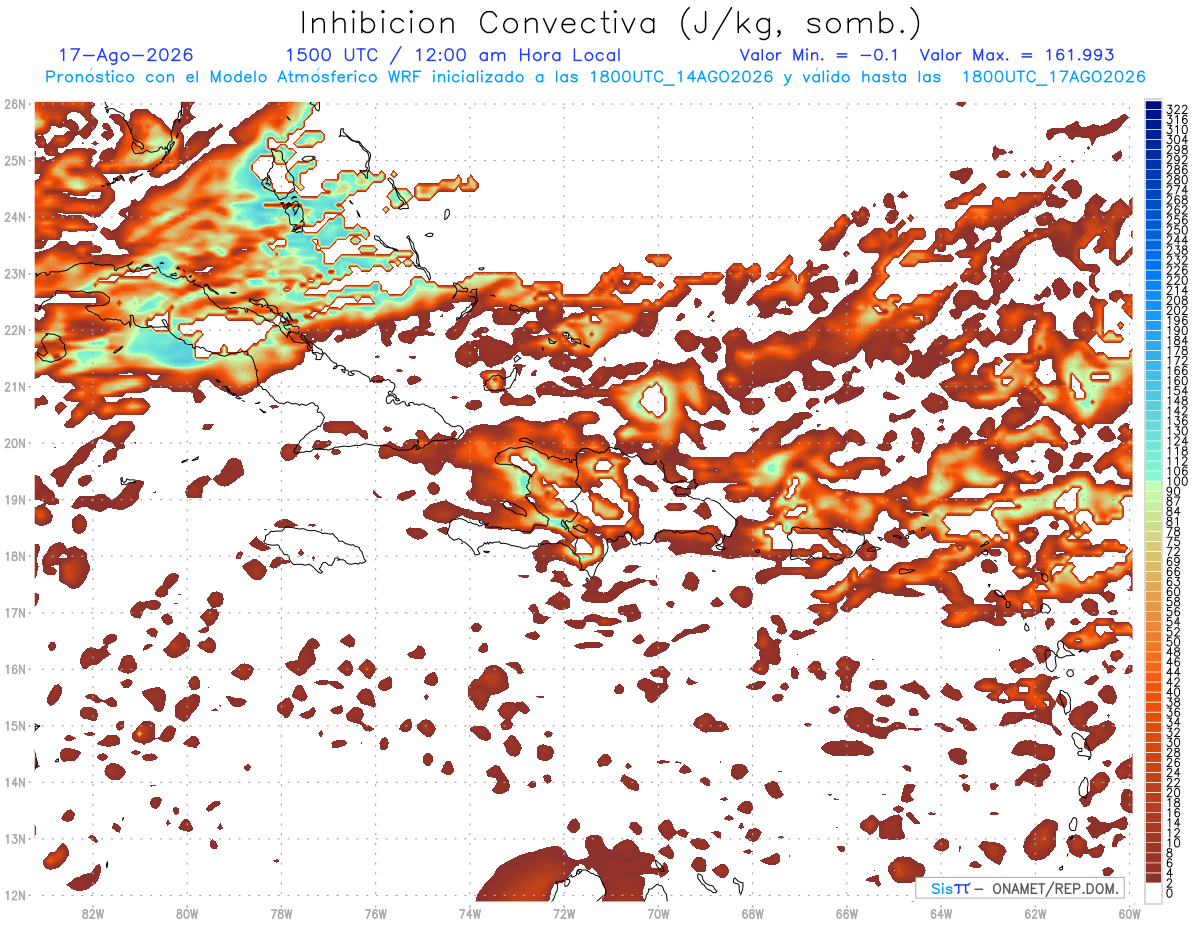This screenshot has height=927, width=1200.
Task: Click the '16N' latitude label
Action: pos(14,669)
